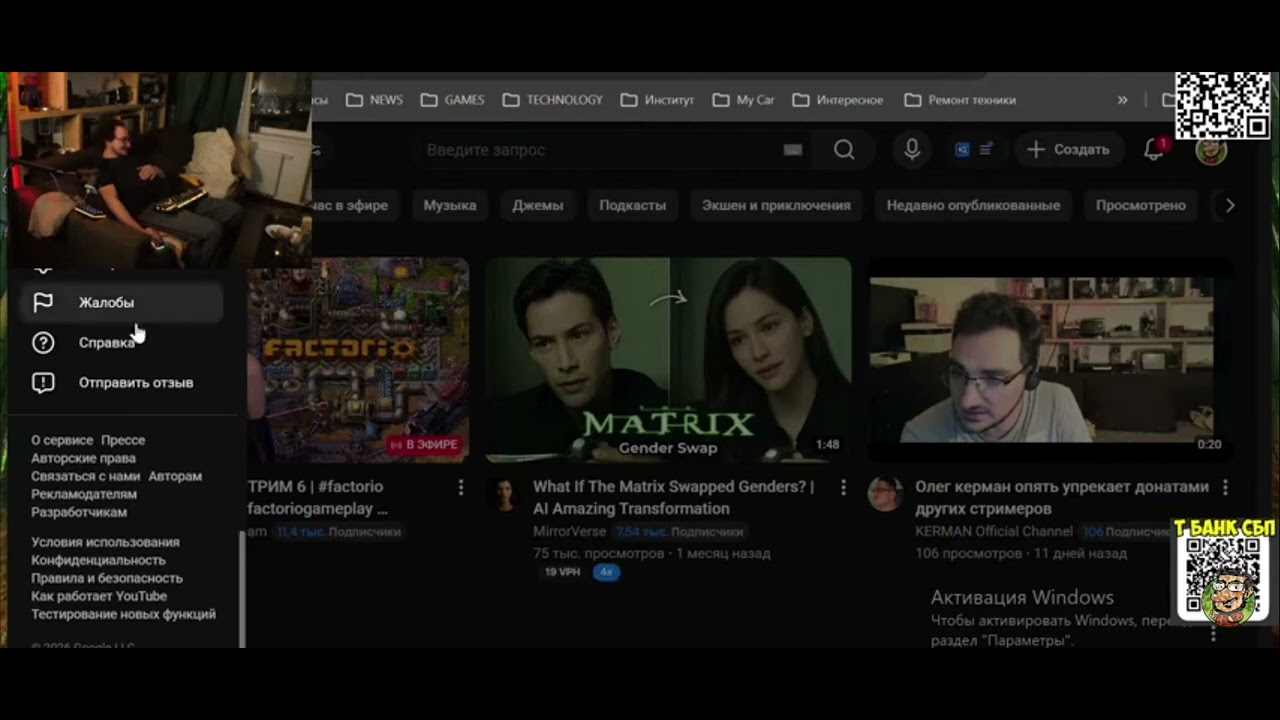Click the flag icon for Жалобы
This screenshot has height=720, width=1280.
pyautogui.click(x=43, y=302)
